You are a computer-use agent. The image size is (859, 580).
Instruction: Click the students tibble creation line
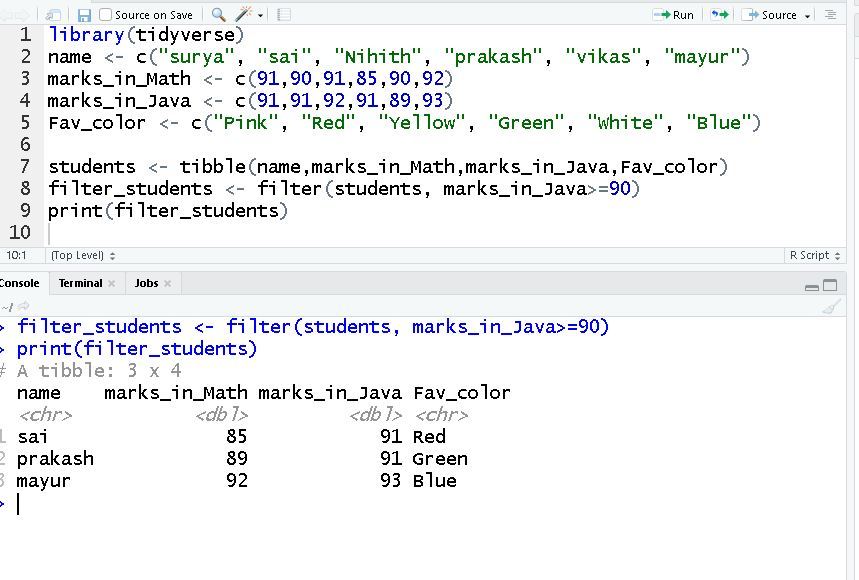(x=388, y=166)
